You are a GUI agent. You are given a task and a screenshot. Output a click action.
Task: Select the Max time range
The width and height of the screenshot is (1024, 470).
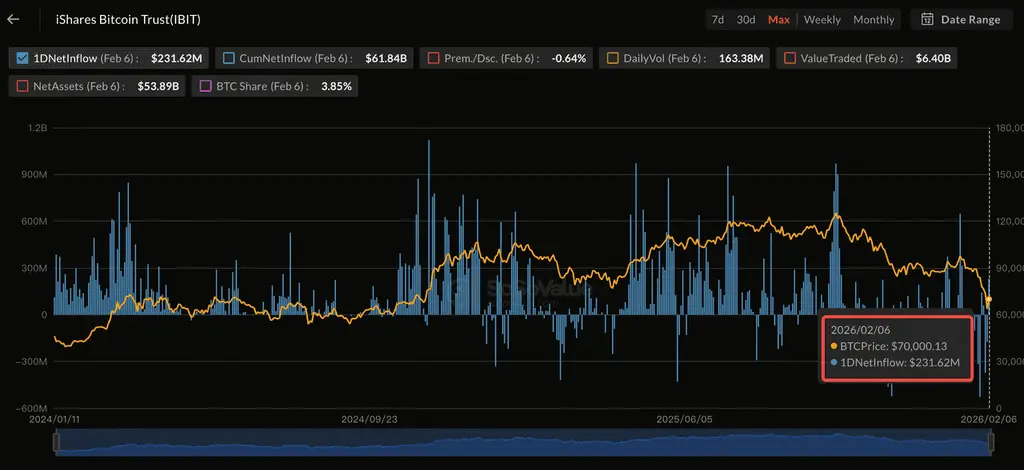coord(778,20)
